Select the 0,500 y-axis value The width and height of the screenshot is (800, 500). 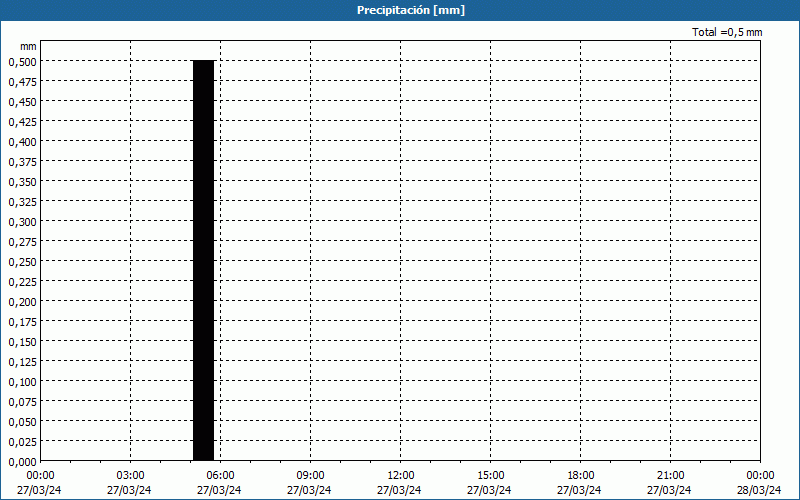23,62
